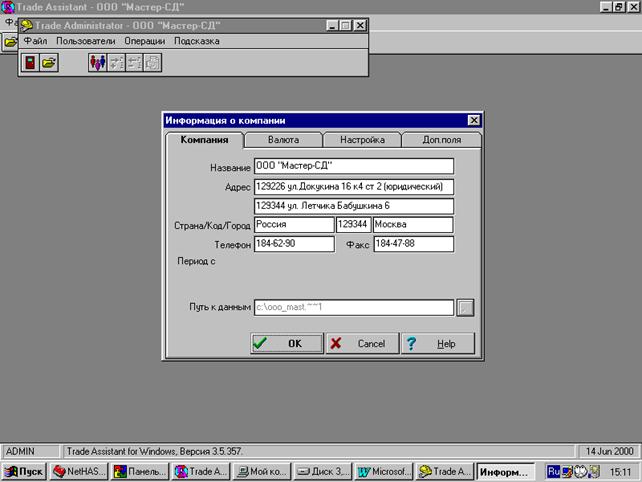Open the Файл menu
This screenshot has height=482, width=642.
tap(35, 41)
